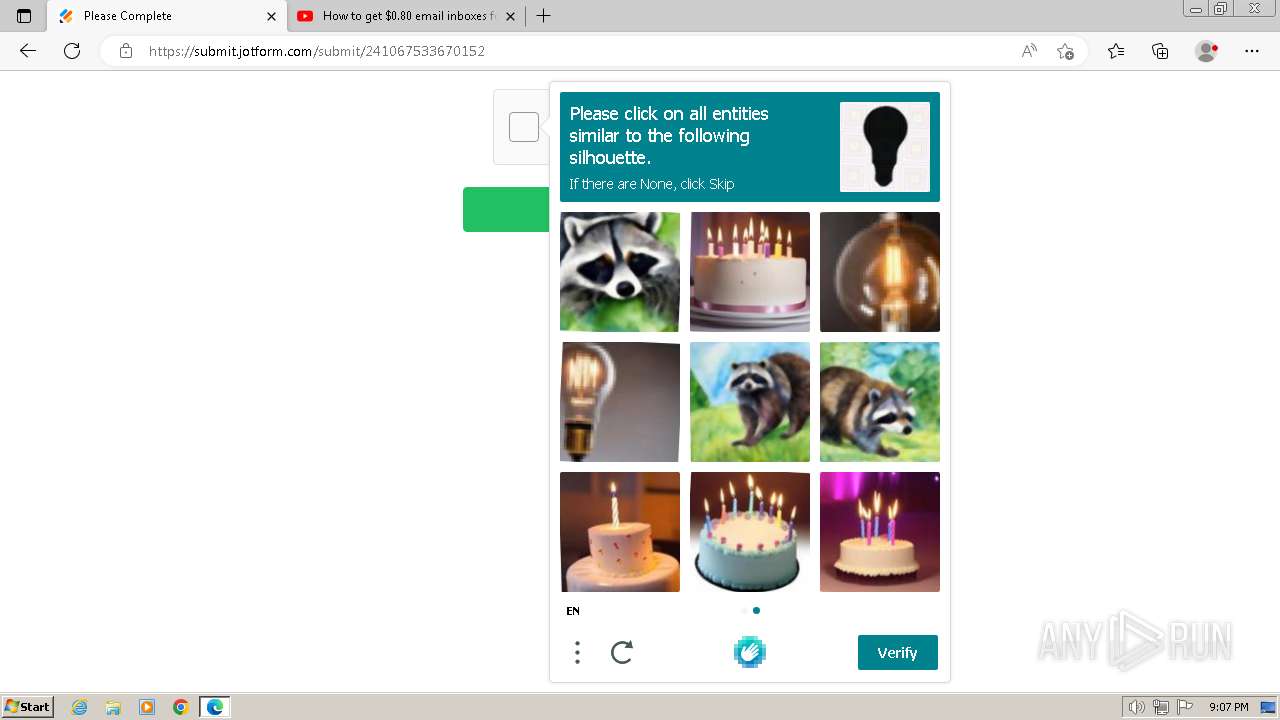Switch to the Please Complete tab

(x=166, y=16)
